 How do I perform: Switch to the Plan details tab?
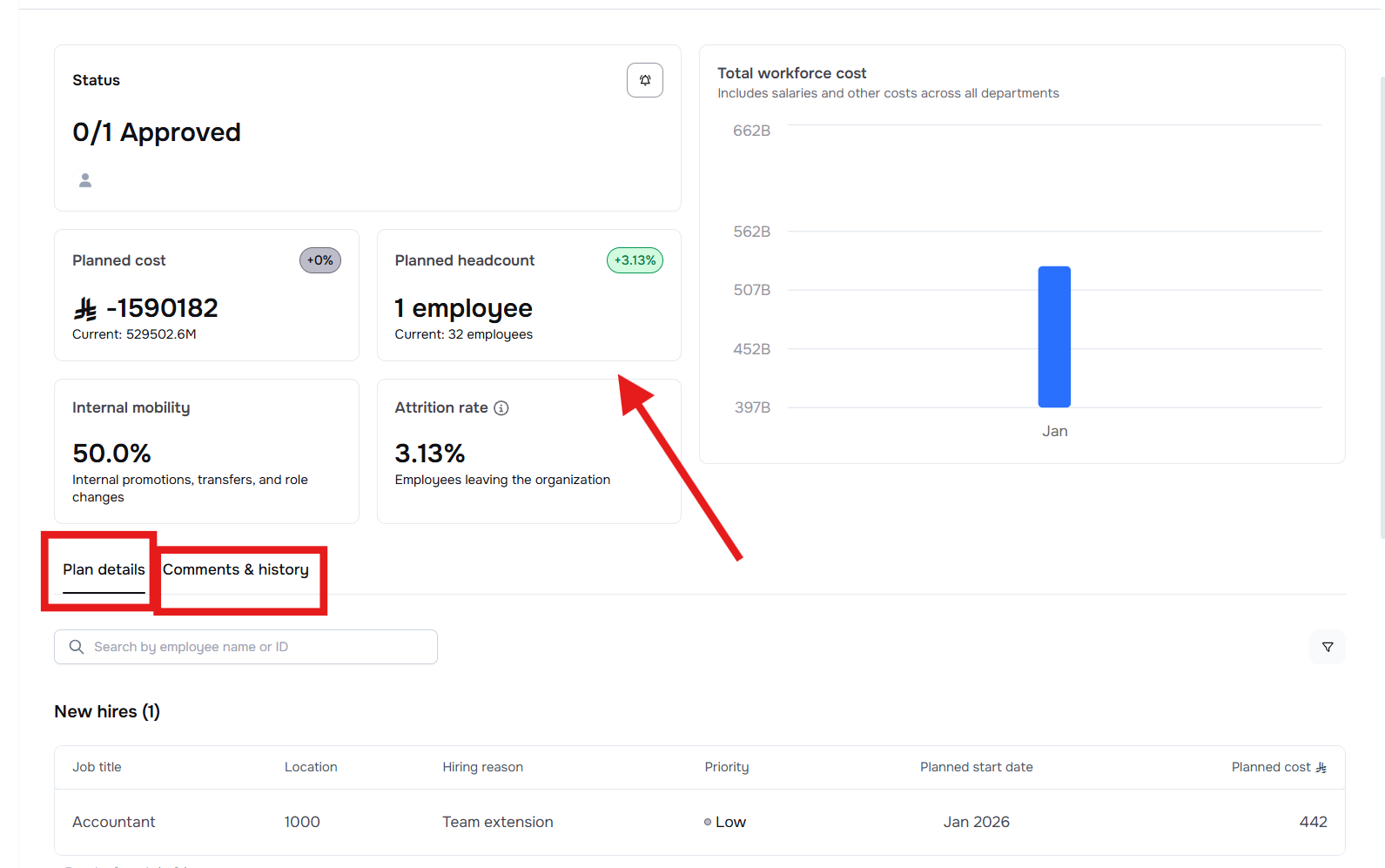coord(104,569)
